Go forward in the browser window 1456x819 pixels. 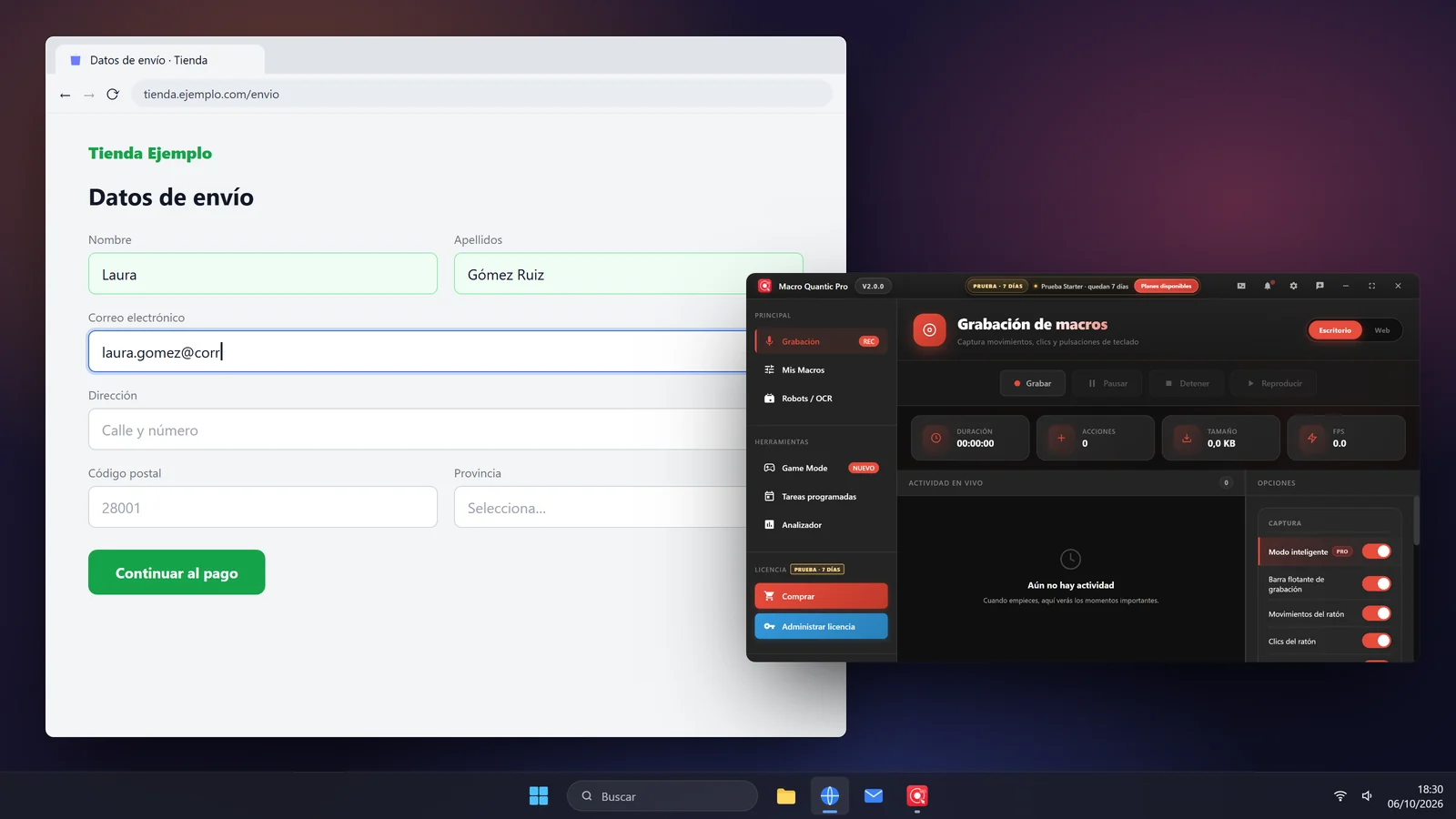pyautogui.click(x=89, y=95)
